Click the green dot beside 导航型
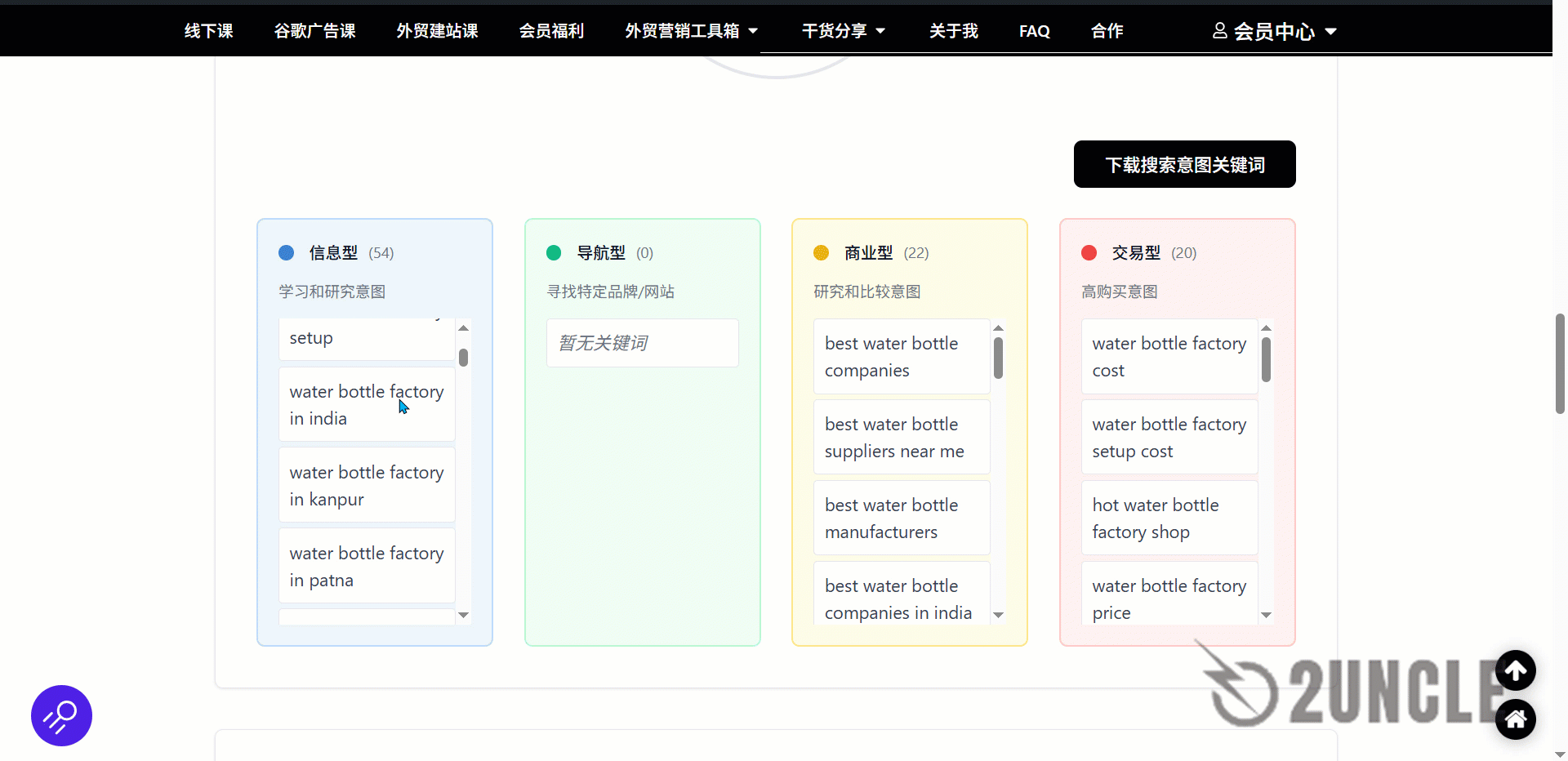This screenshot has width=1568, height=761. click(x=554, y=253)
